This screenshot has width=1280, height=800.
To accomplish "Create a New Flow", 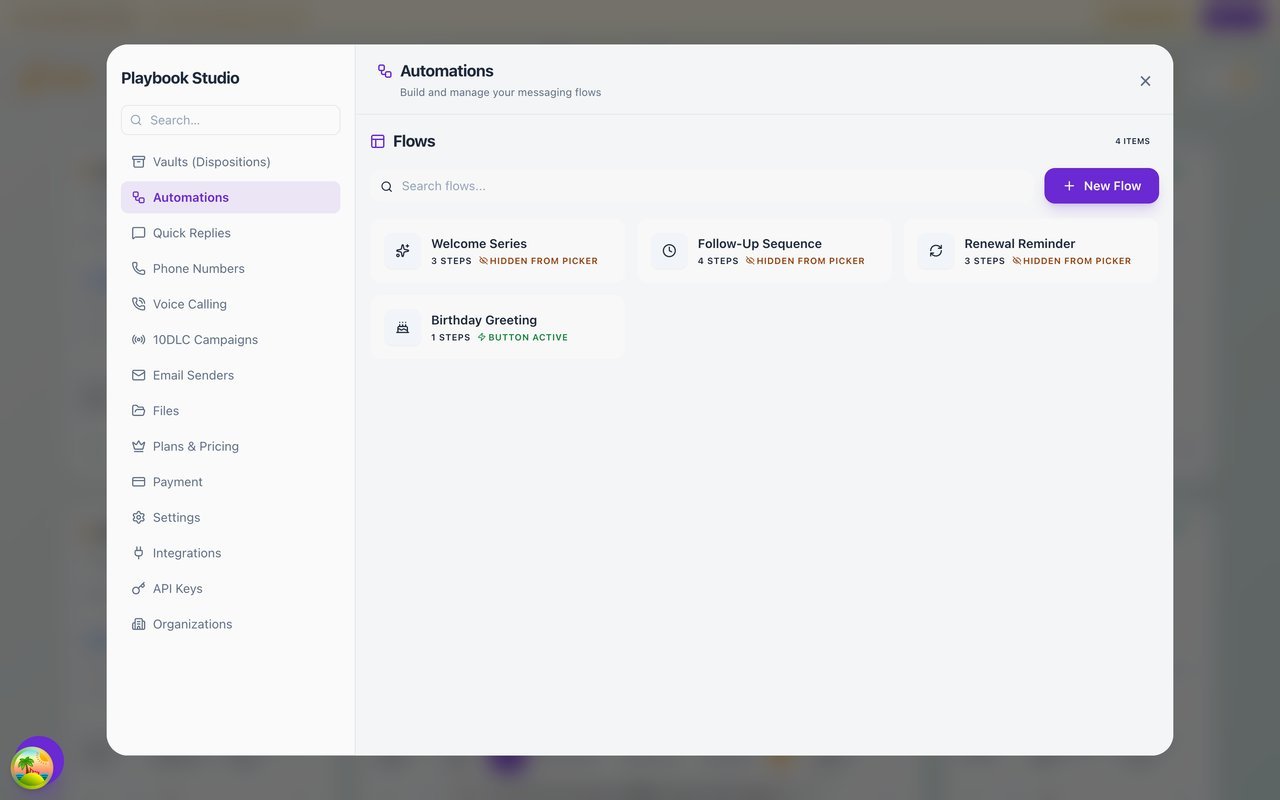I will point(1101,186).
